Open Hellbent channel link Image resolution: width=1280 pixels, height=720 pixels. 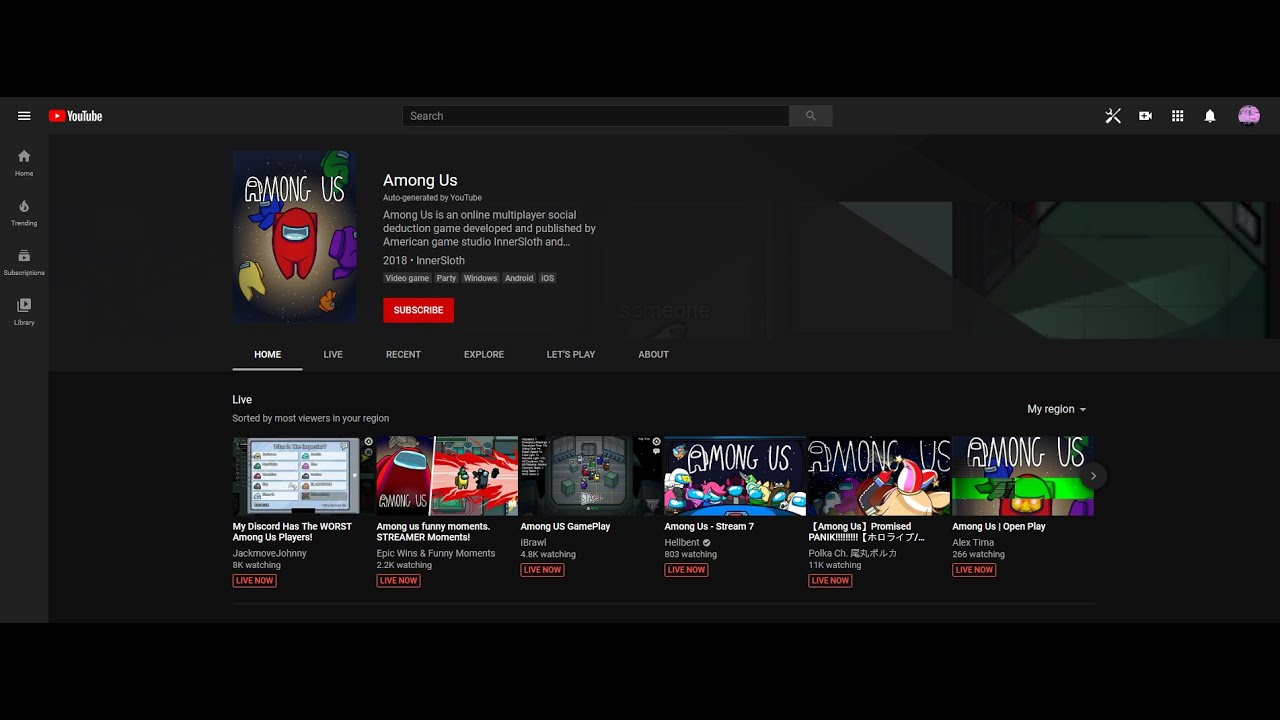[x=682, y=543]
